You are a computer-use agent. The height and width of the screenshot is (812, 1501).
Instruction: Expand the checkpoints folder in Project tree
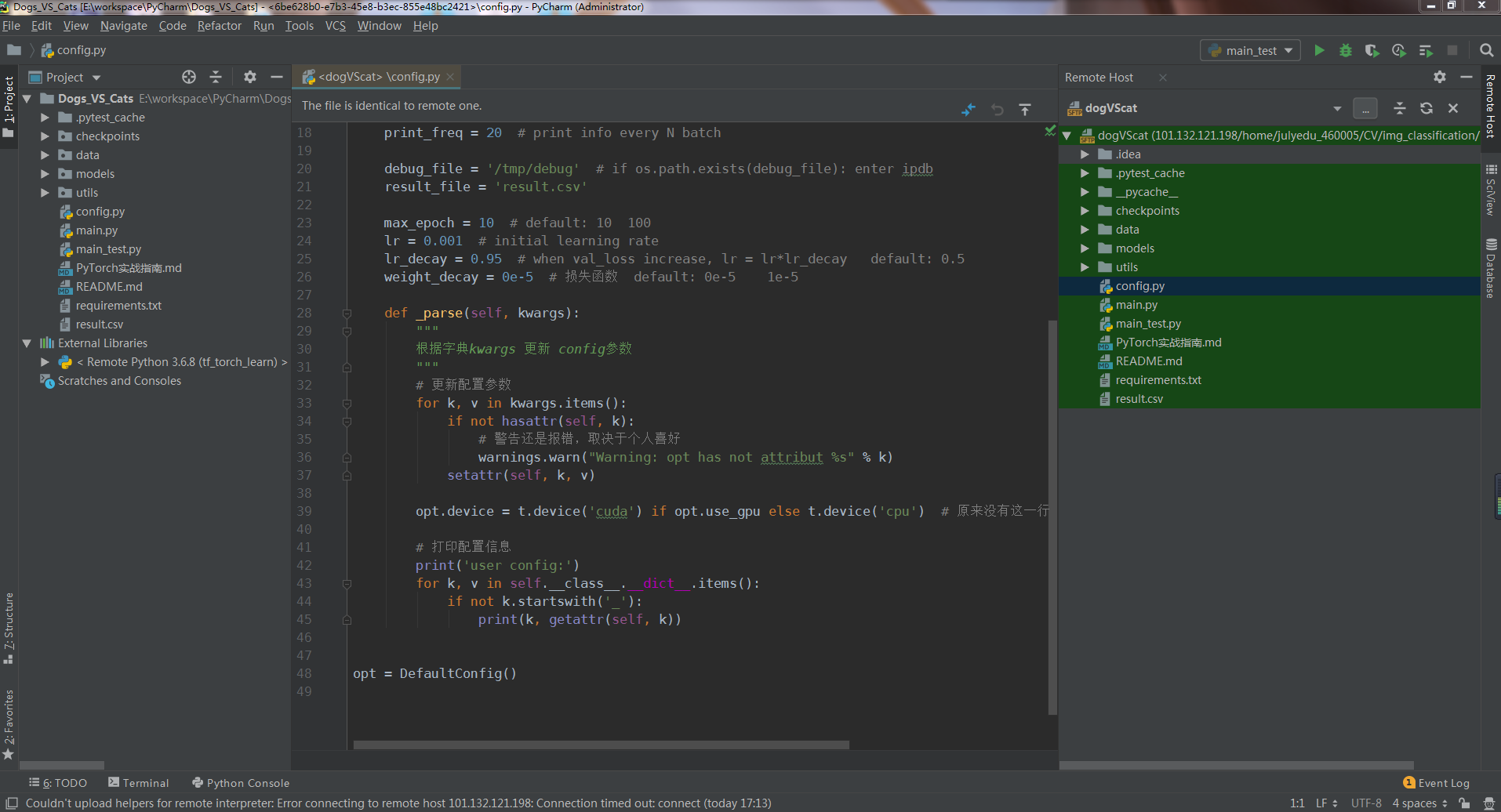coord(45,136)
